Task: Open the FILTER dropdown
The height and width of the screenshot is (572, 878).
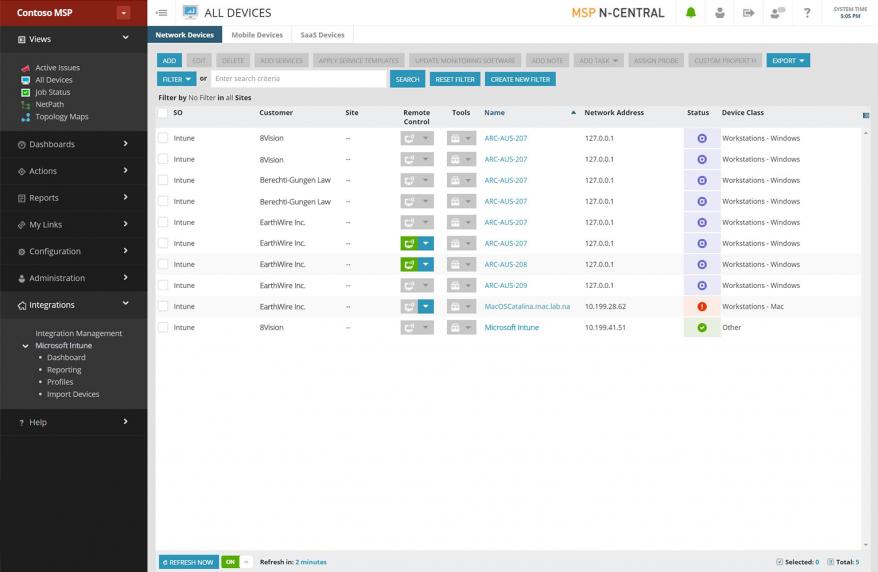Action: click(x=176, y=79)
